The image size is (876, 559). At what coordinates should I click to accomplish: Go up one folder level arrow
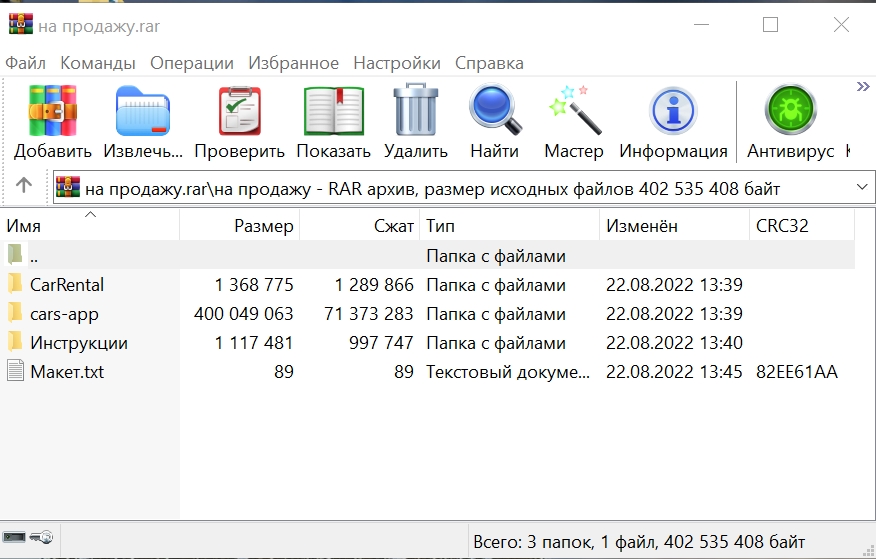24,186
